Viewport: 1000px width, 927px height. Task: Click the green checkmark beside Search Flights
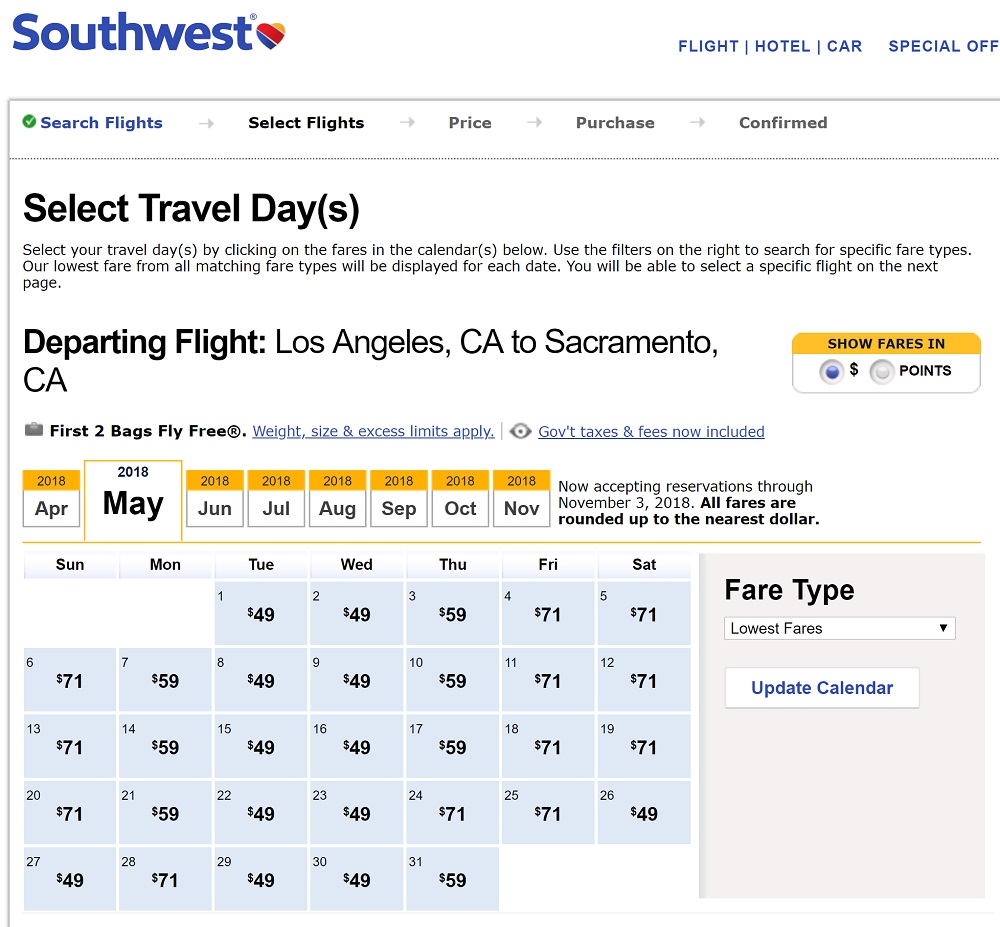coord(29,122)
